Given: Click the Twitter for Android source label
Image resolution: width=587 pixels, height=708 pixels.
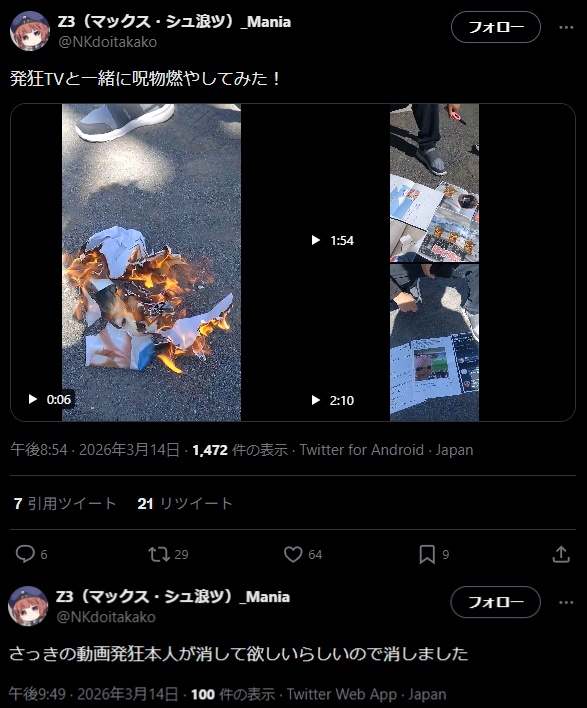Looking at the screenshot, I should 362,450.
